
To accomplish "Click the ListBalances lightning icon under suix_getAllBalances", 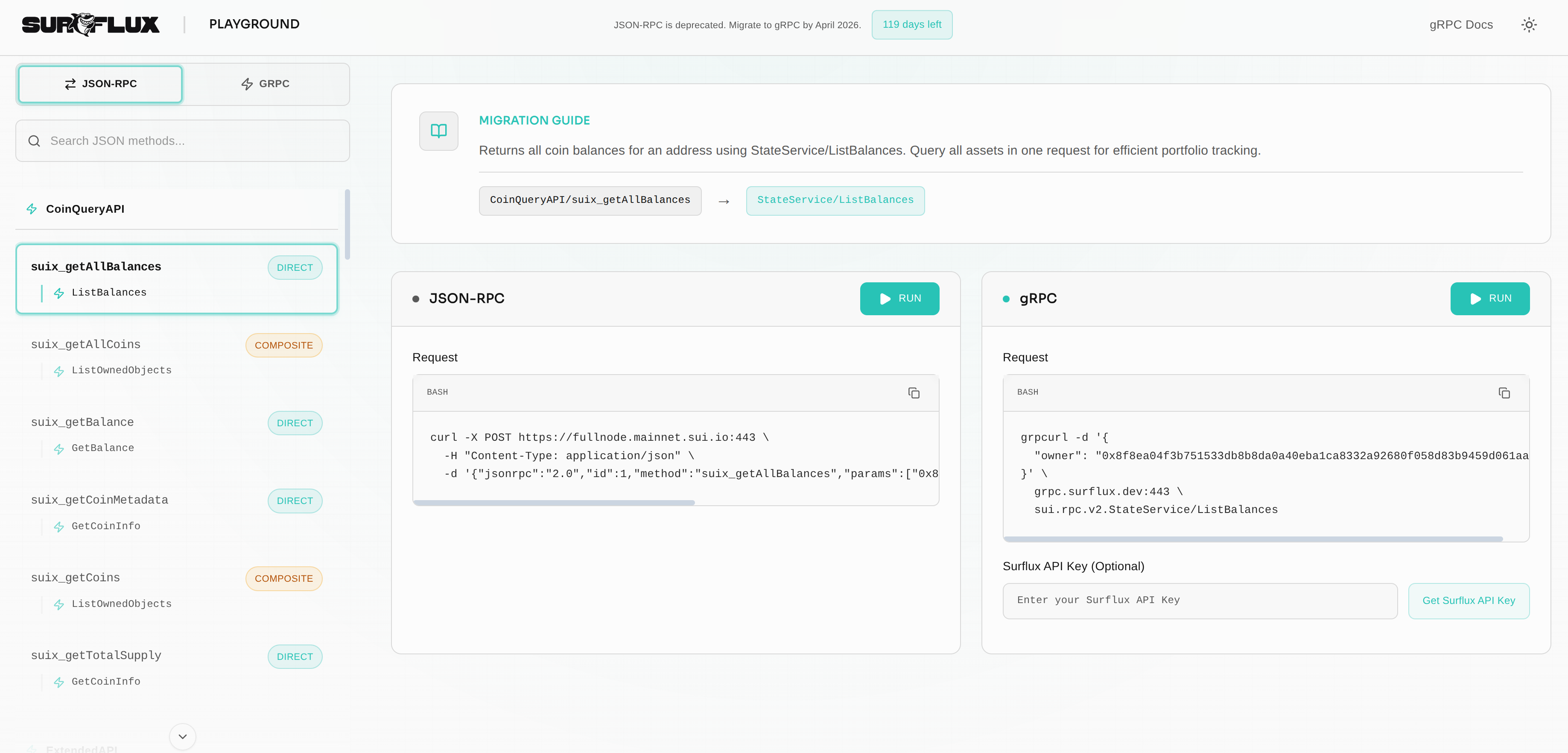I will tap(59, 293).
